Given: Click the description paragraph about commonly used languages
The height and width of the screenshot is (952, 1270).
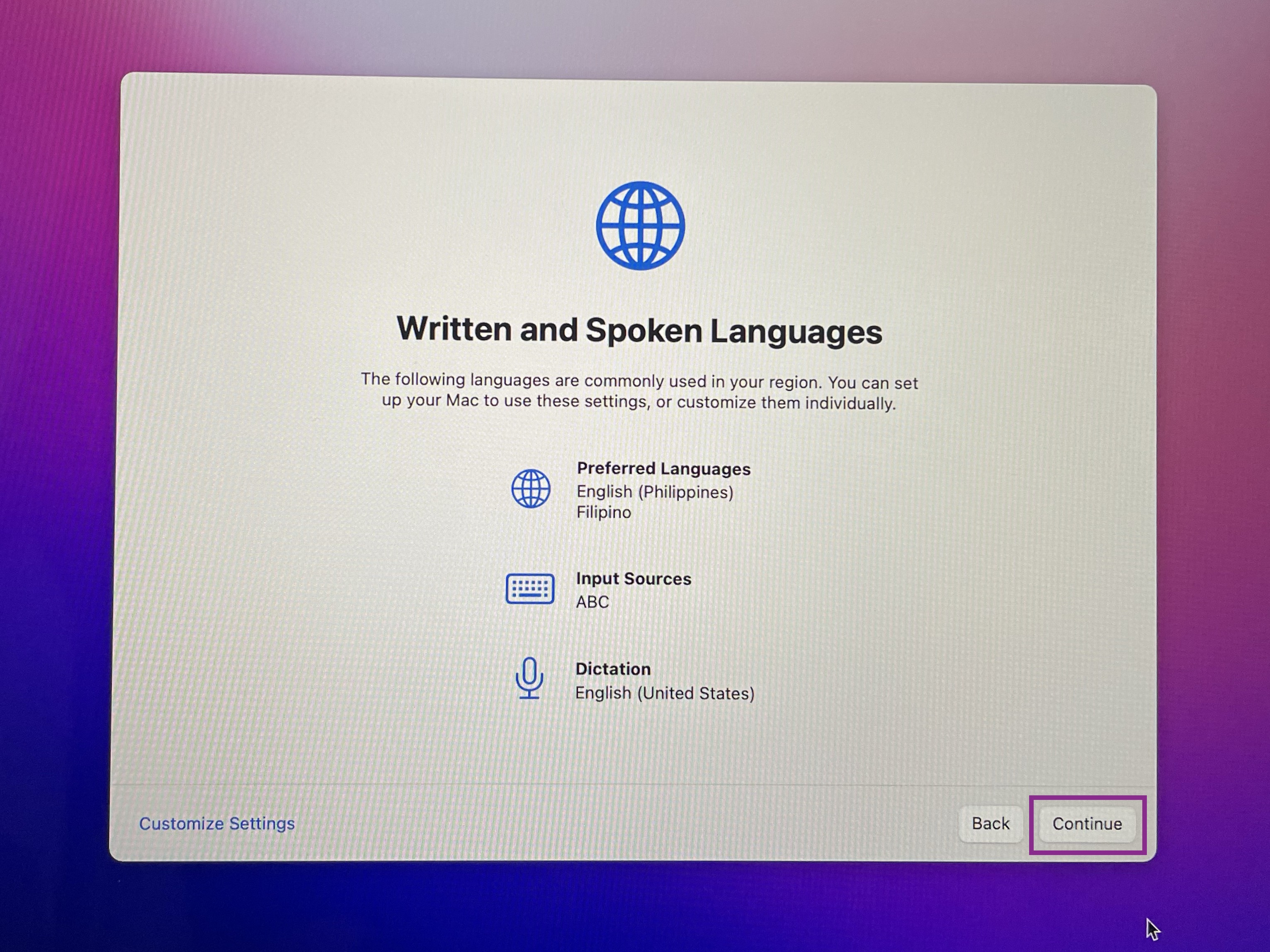Looking at the screenshot, I should pyautogui.click(x=639, y=391).
